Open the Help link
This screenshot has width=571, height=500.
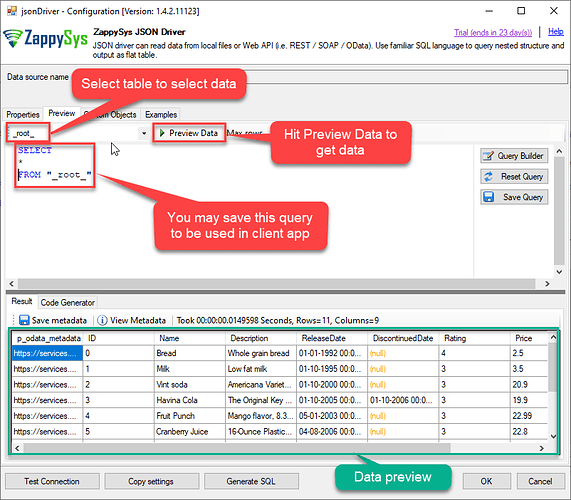(556, 32)
